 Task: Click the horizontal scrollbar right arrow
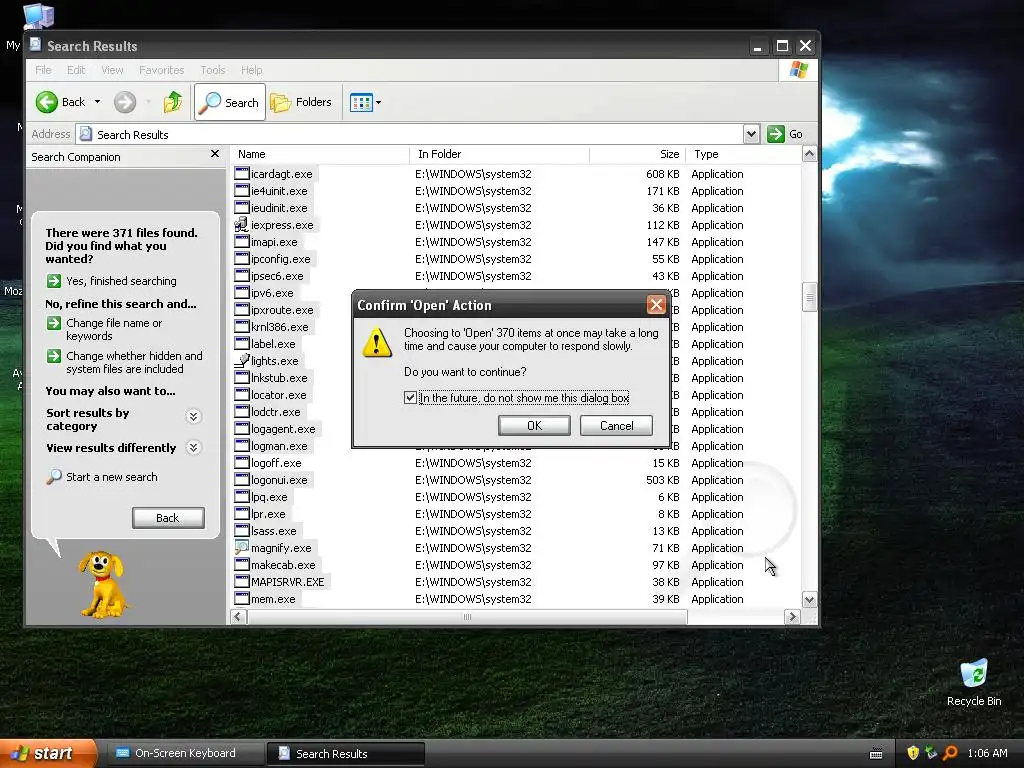[x=792, y=616]
